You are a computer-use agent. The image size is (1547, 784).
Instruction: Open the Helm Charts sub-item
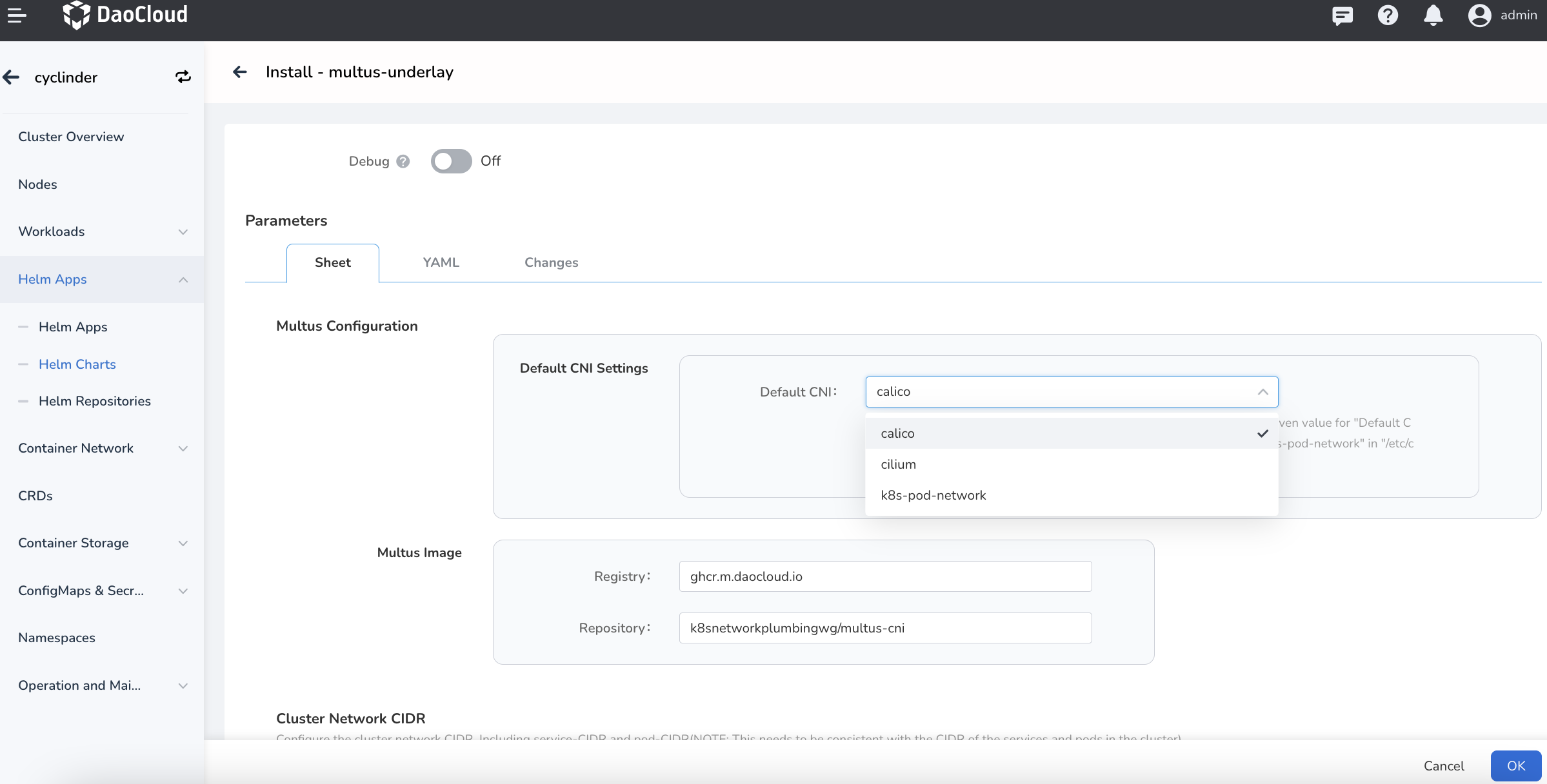click(x=77, y=364)
